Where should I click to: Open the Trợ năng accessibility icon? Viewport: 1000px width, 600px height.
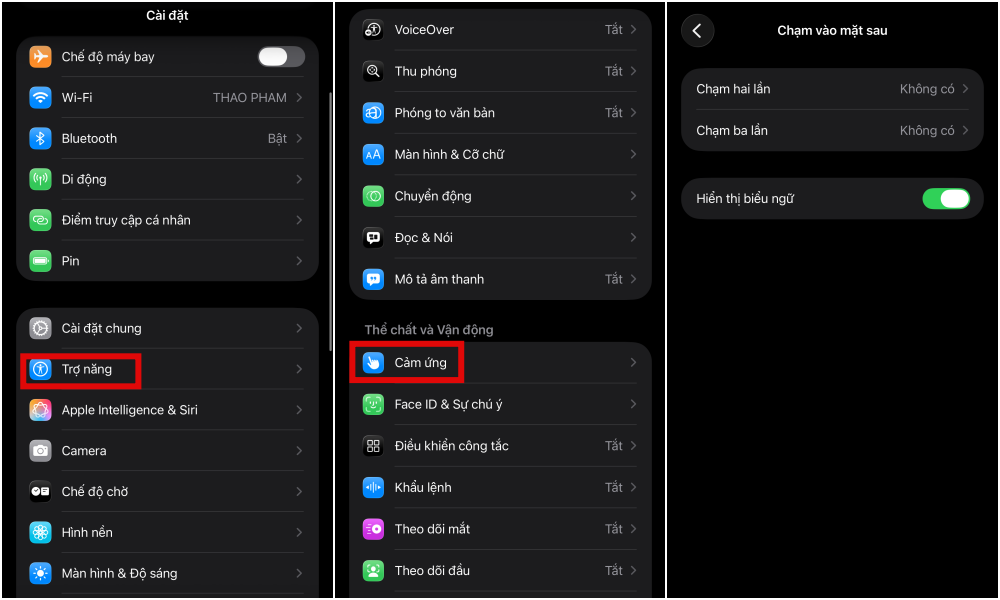point(40,369)
